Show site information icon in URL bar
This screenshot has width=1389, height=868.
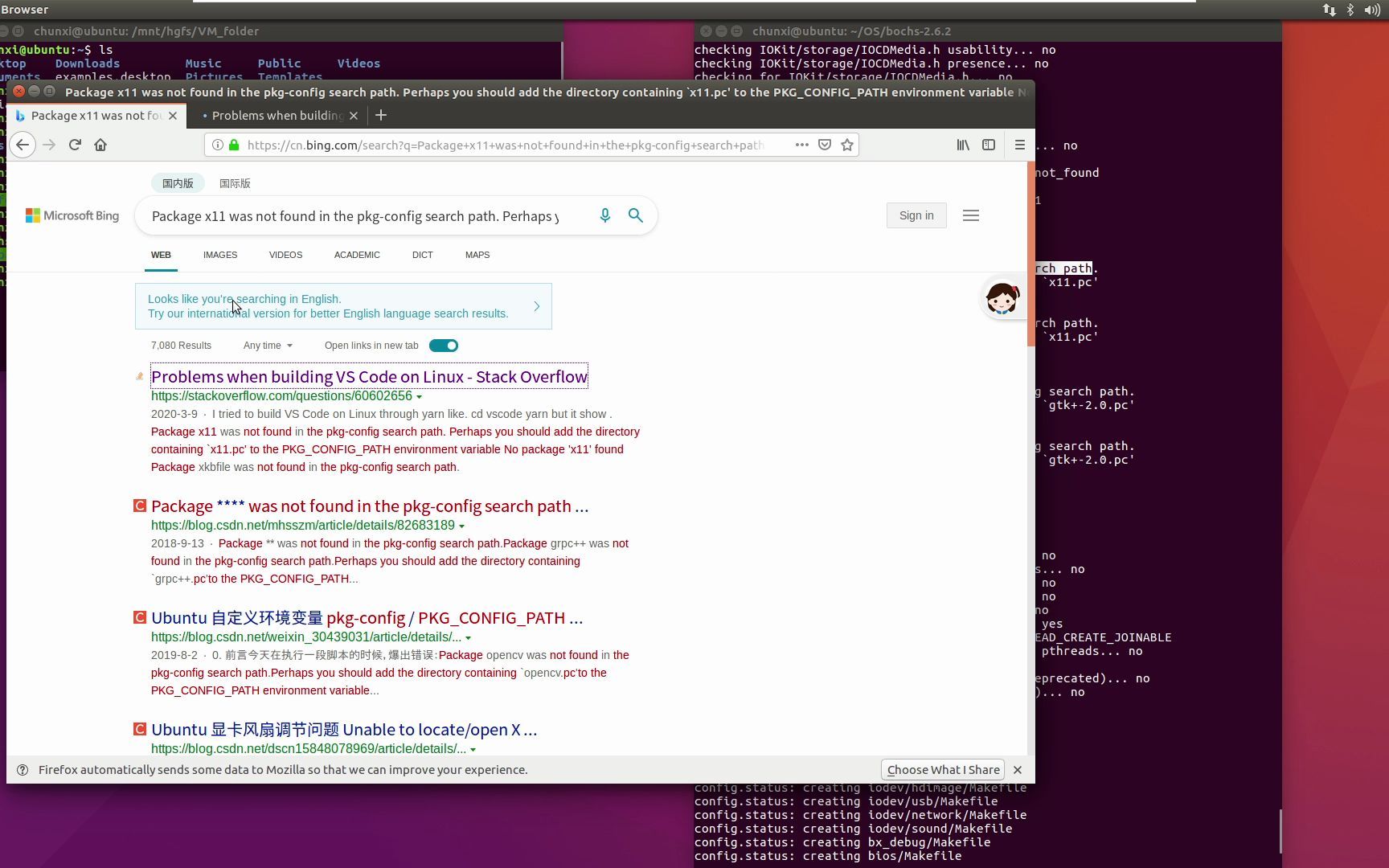(x=217, y=145)
